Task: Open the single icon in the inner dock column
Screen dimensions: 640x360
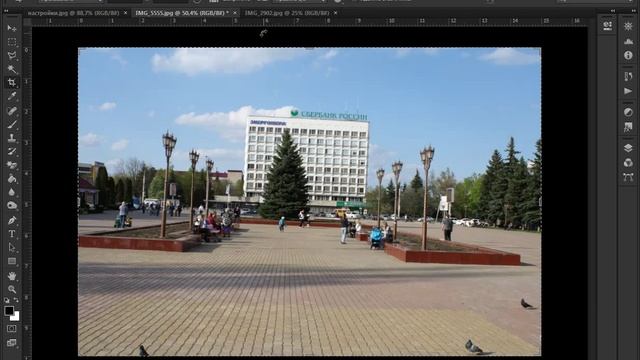Action: click(607, 26)
